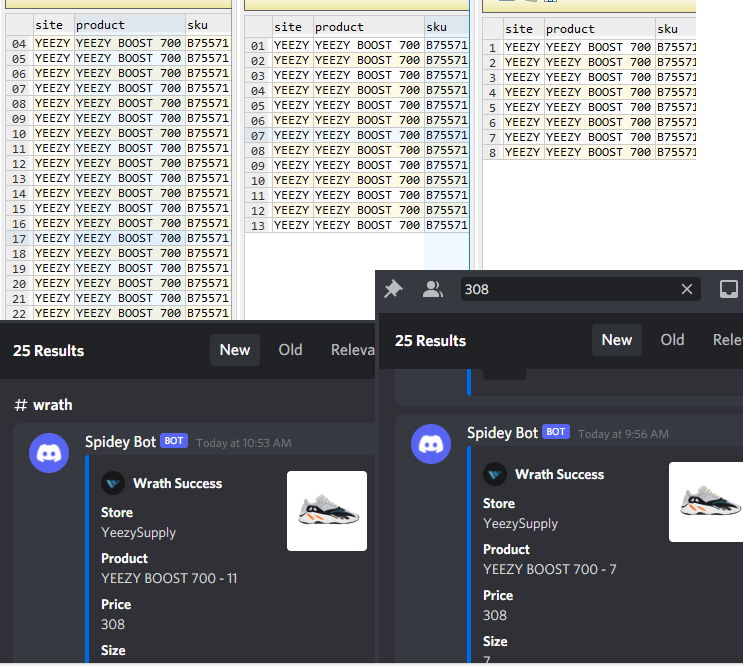
Task: Click price value 308 in the 9:56 AM embed
Action: pyautogui.click(x=495, y=615)
